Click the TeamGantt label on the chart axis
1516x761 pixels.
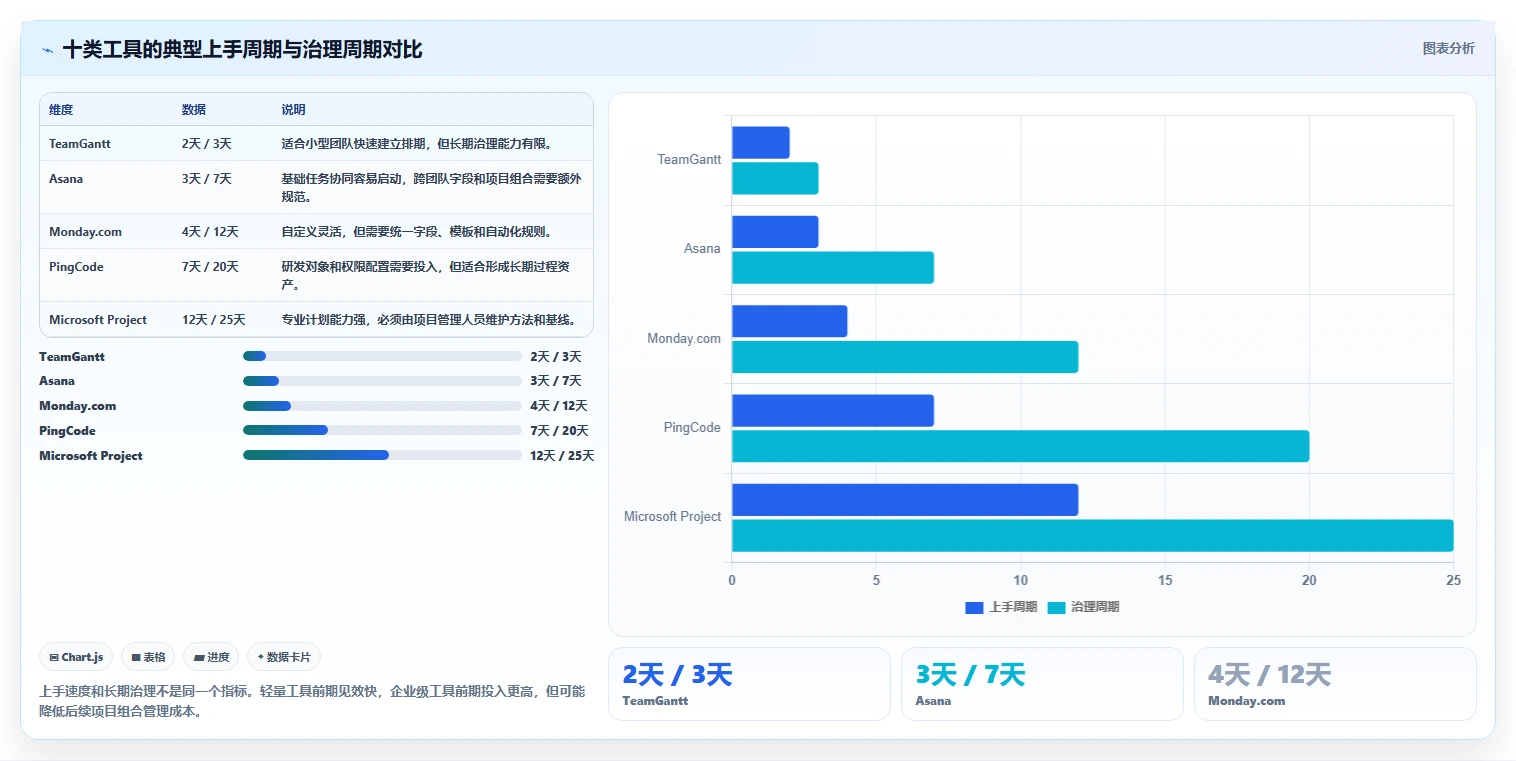click(689, 160)
